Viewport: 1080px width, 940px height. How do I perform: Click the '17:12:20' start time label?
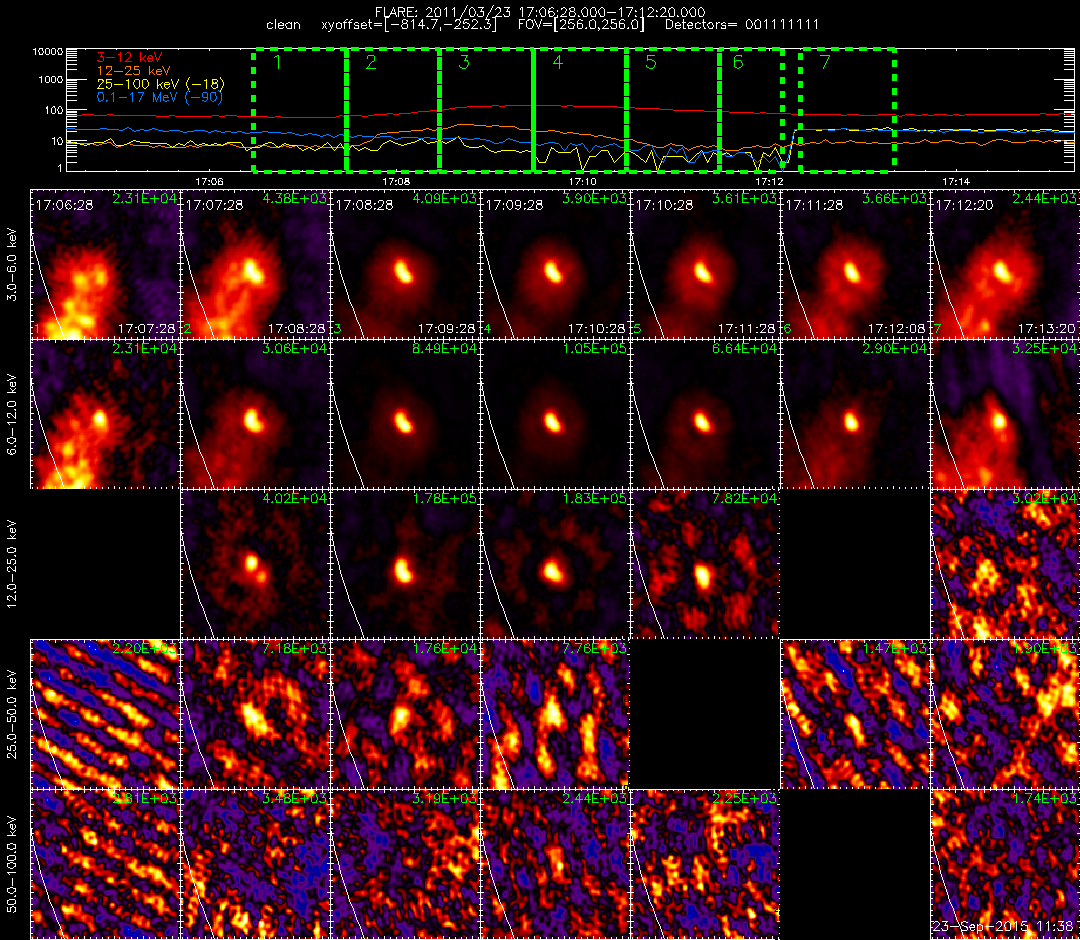962,205
